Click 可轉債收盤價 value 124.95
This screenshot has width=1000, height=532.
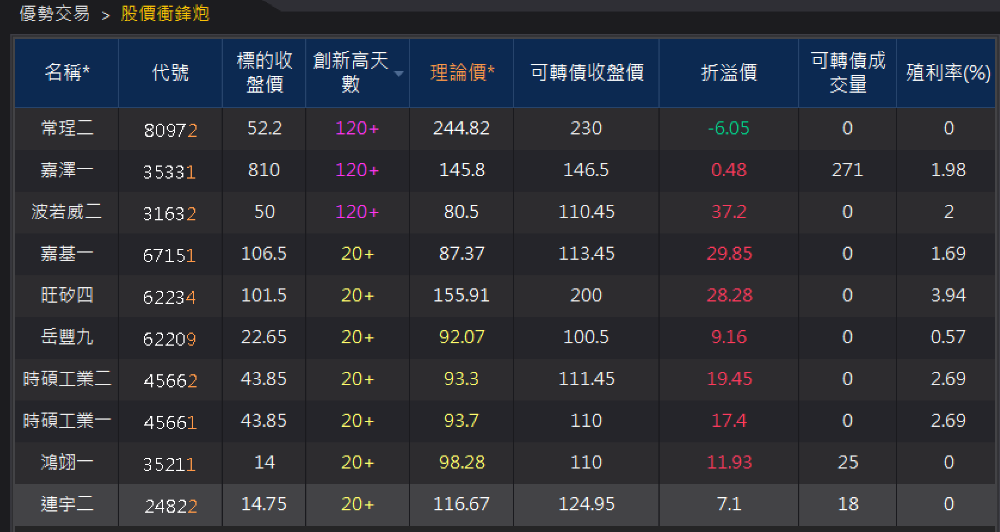coord(587,504)
